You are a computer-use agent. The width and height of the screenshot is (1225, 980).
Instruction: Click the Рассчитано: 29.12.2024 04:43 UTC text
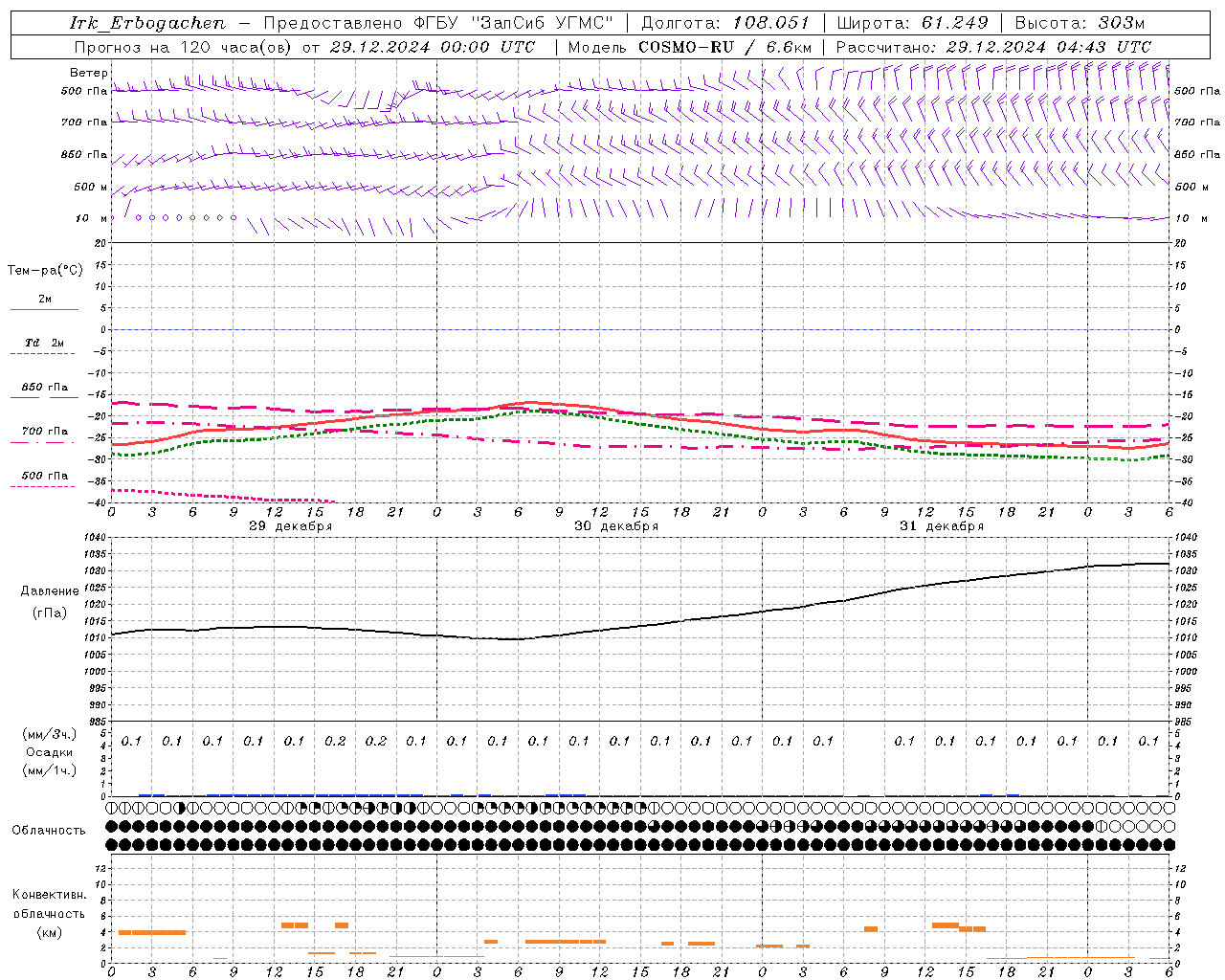click(993, 47)
